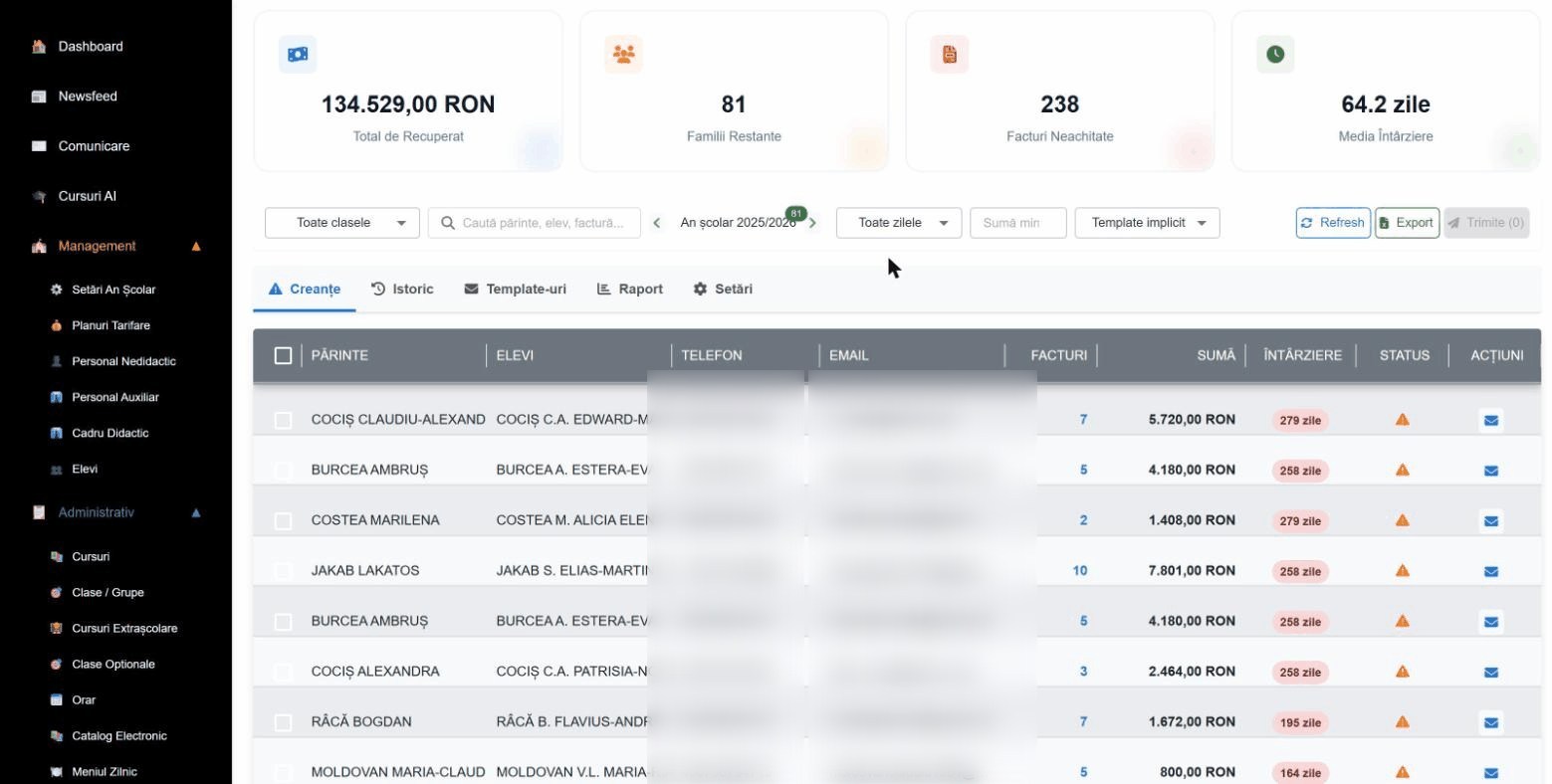Click envelope action for COCIȘ CLAUDIU-ALEXAND row
Screen dimensions: 1552x784
[1490, 420]
